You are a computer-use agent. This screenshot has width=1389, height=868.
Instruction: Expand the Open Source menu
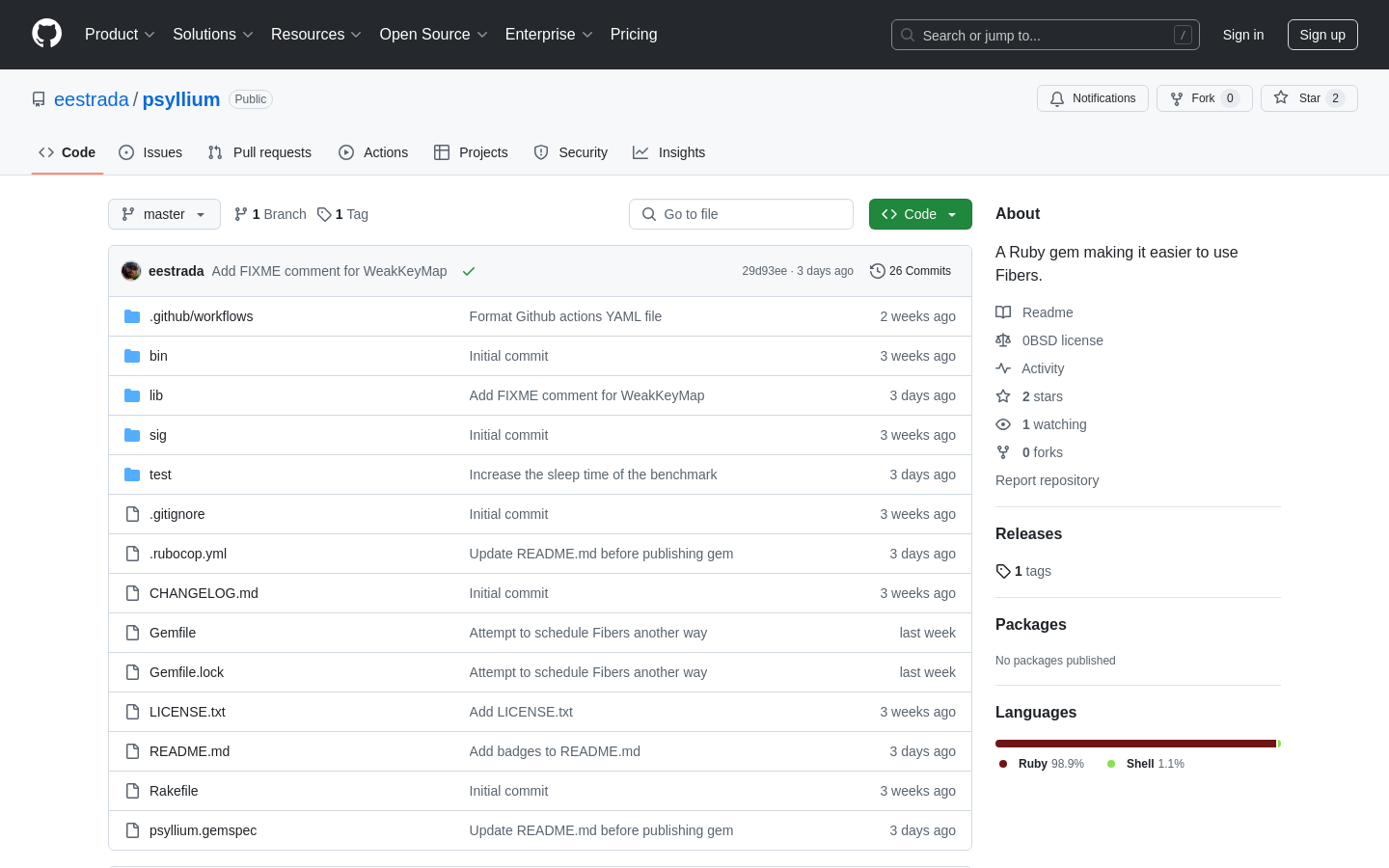(434, 35)
